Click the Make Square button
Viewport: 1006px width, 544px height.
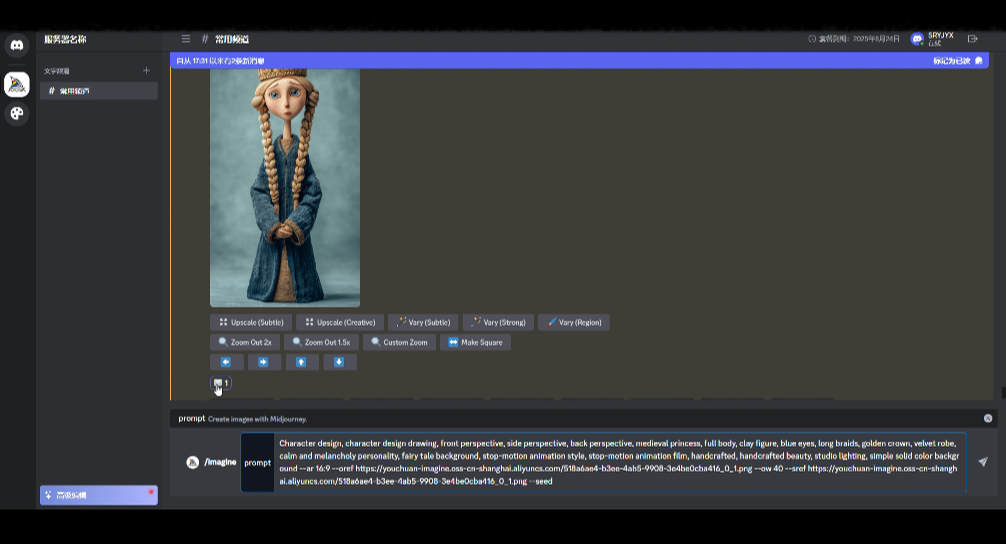[x=476, y=342]
